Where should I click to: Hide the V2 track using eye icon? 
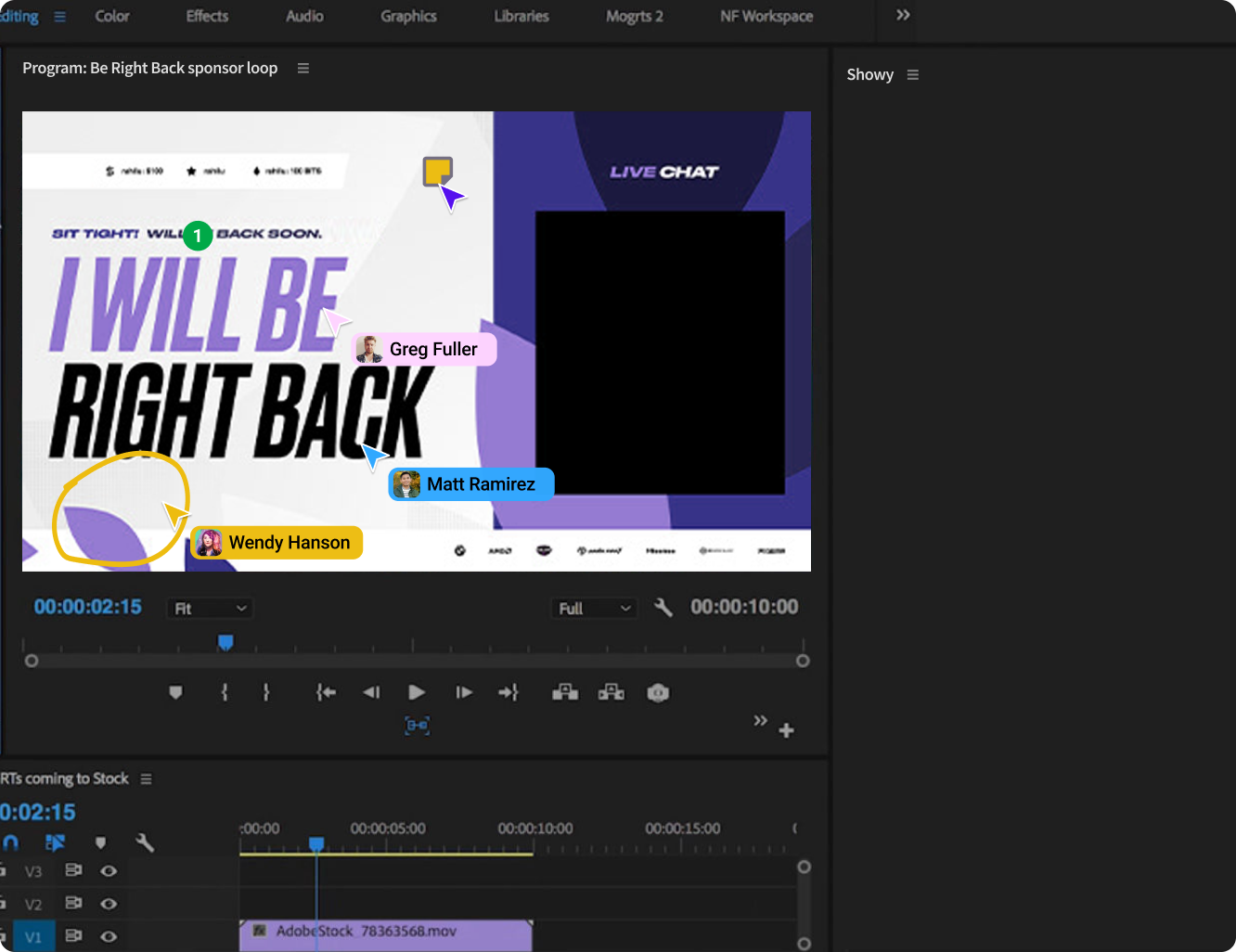(x=109, y=904)
